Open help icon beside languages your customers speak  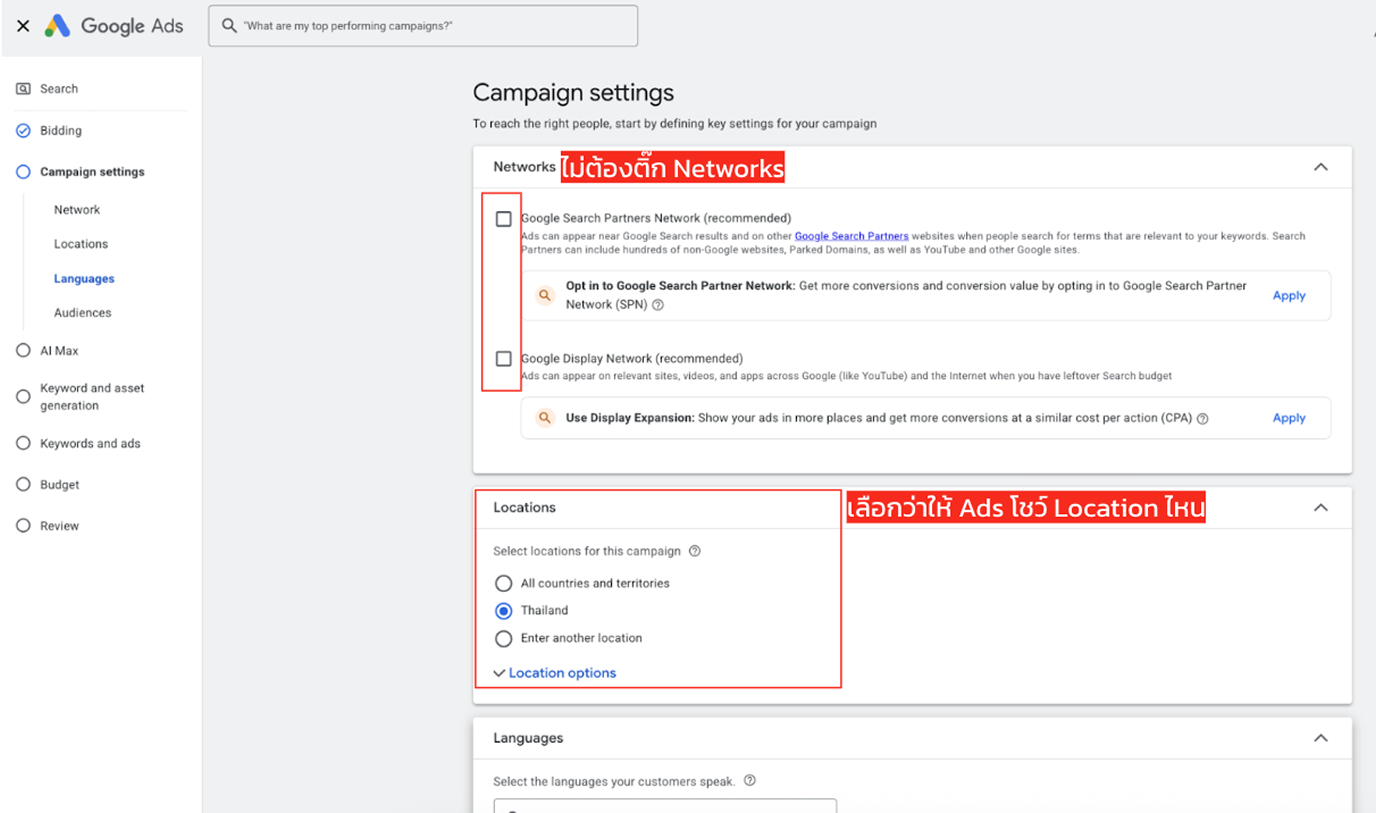click(x=750, y=781)
